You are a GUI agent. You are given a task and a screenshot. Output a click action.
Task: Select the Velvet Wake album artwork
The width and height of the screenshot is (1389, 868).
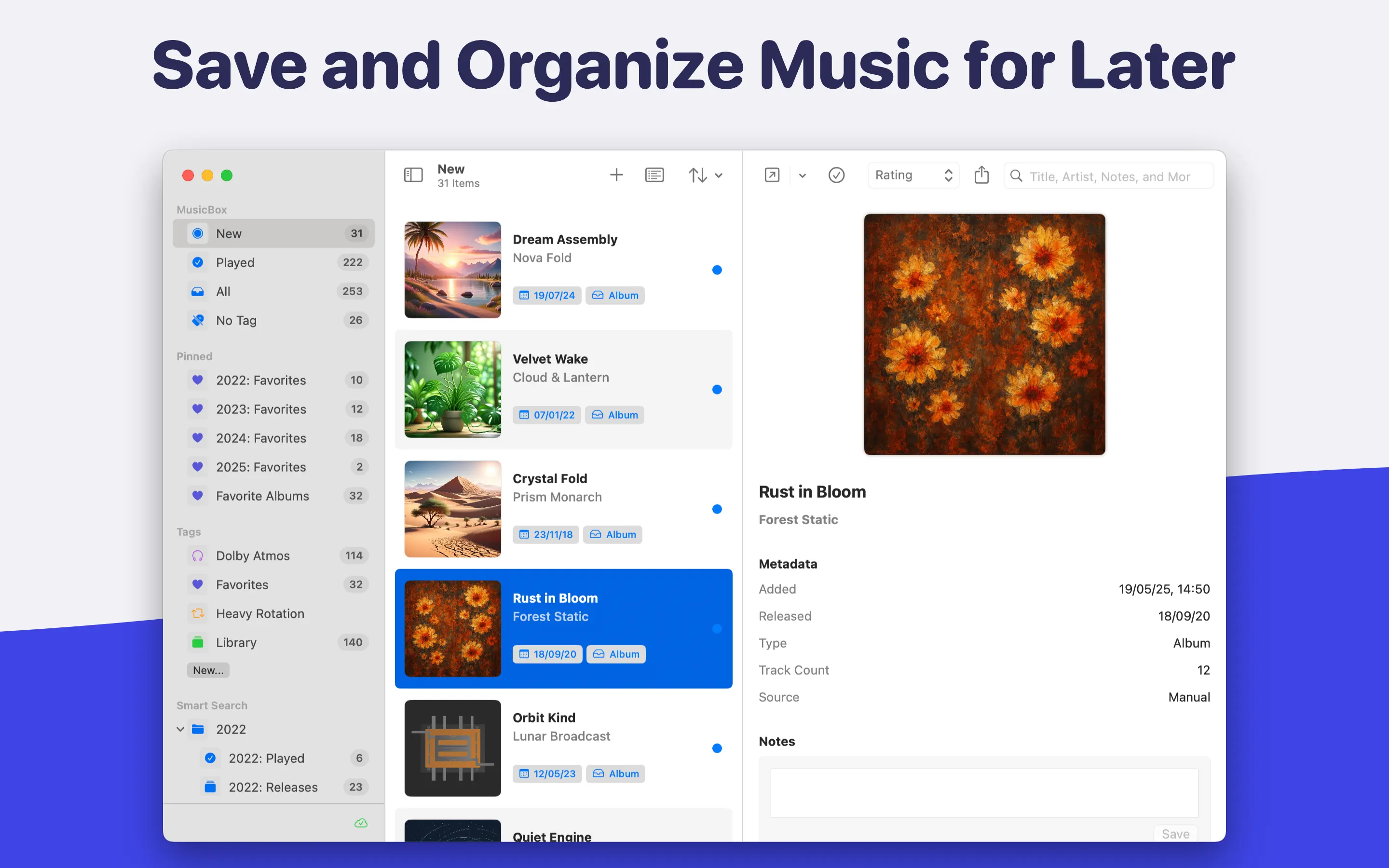pyautogui.click(x=452, y=390)
